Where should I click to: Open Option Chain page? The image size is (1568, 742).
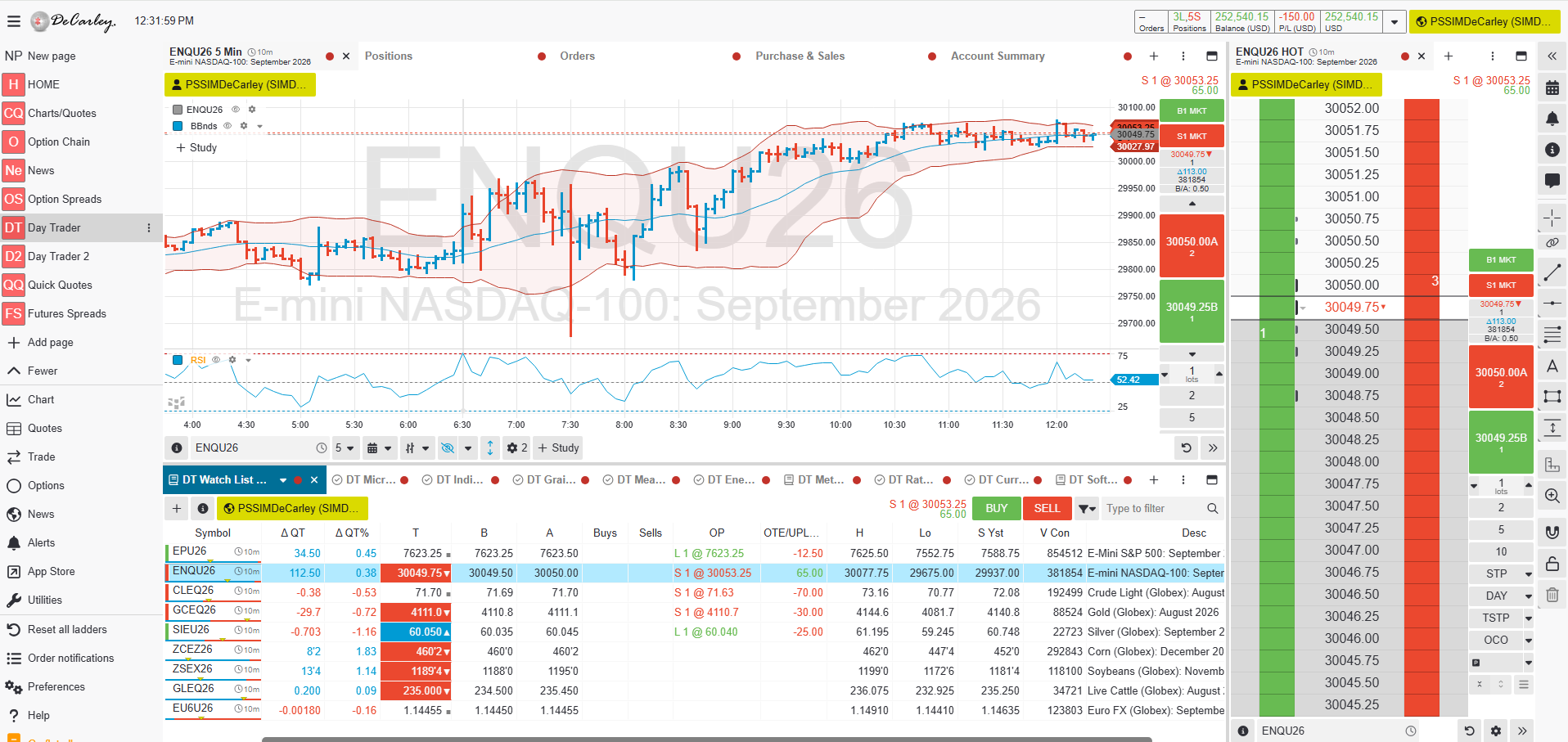[59, 142]
